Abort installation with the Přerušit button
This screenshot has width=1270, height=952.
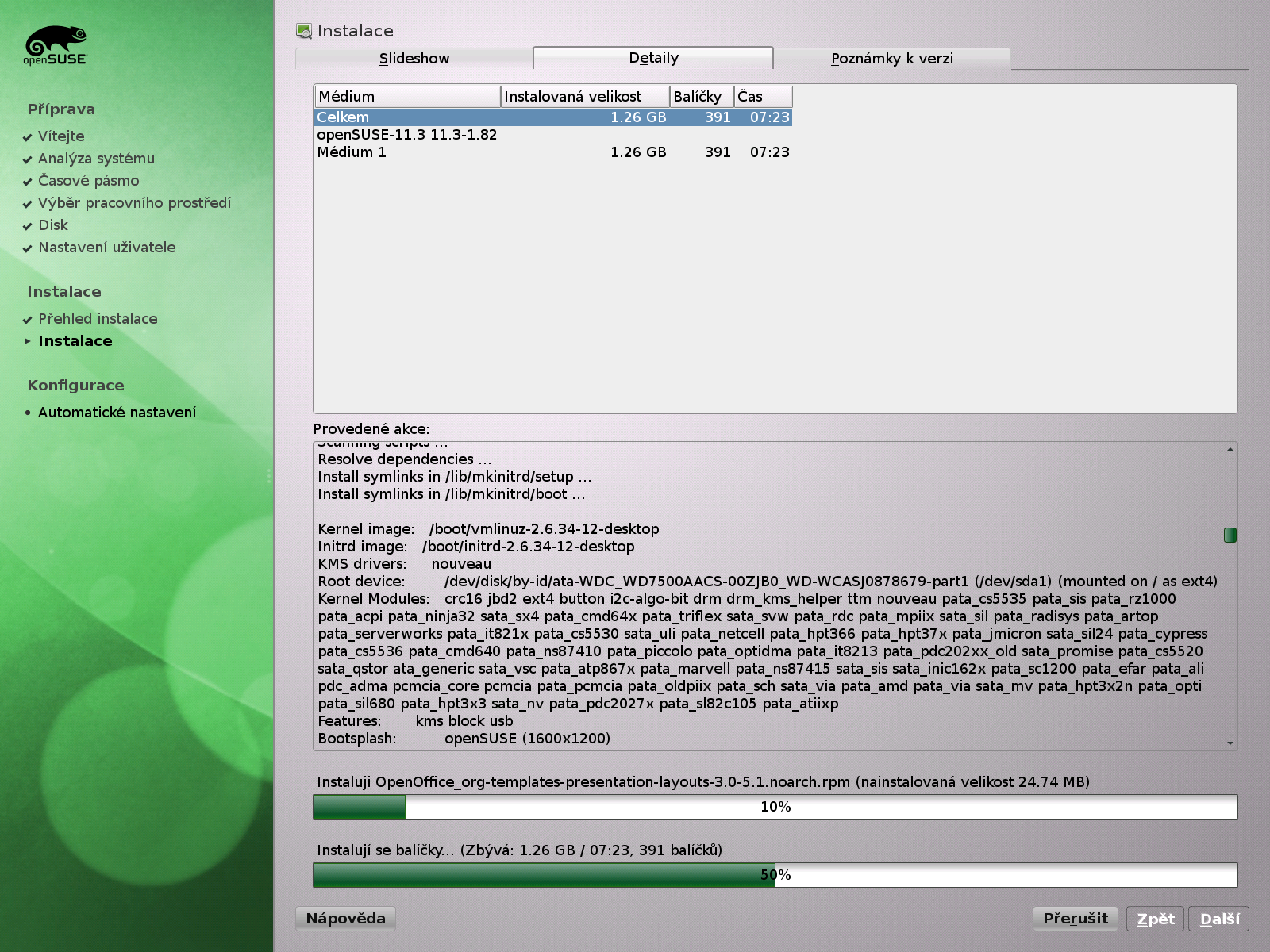click(1076, 919)
